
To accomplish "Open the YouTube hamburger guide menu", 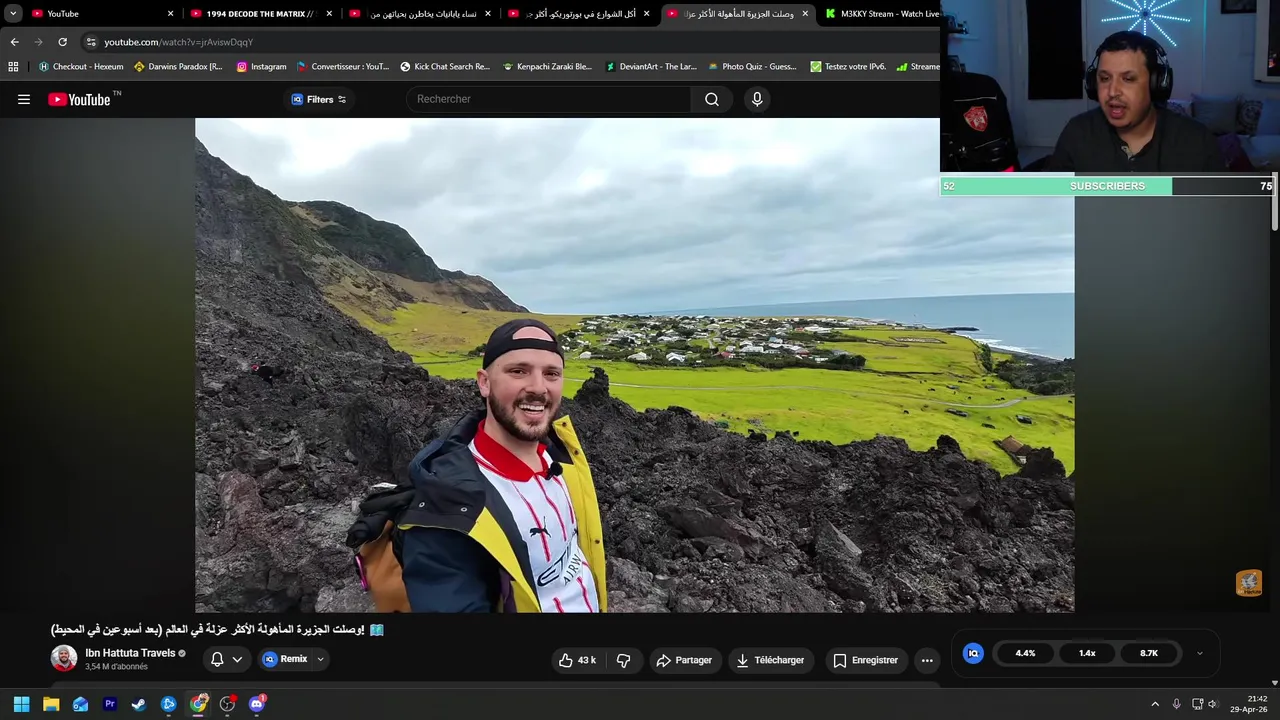I will click(x=24, y=99).
